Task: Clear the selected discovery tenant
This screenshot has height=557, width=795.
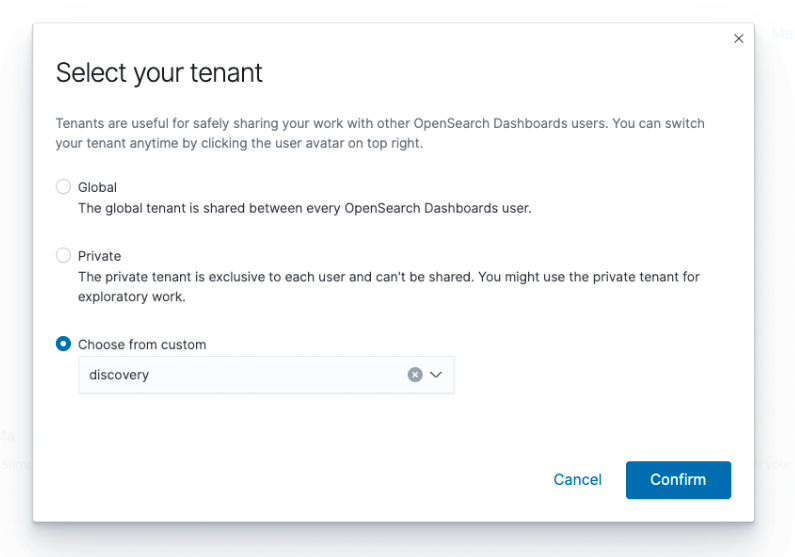Action: point(415,375)
